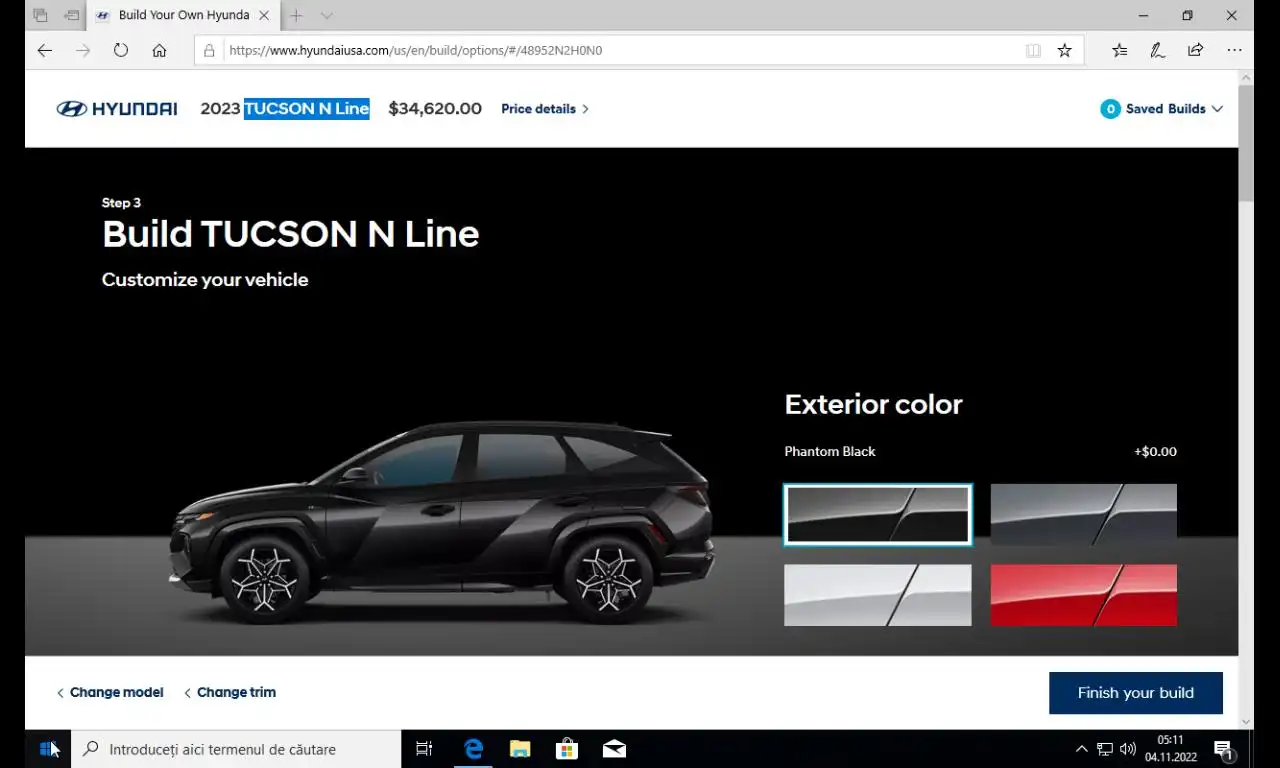Image resolution: width=1280 pixels, height=768 pixels.
Task: Open Price details link
Action: tap(545, 109)
